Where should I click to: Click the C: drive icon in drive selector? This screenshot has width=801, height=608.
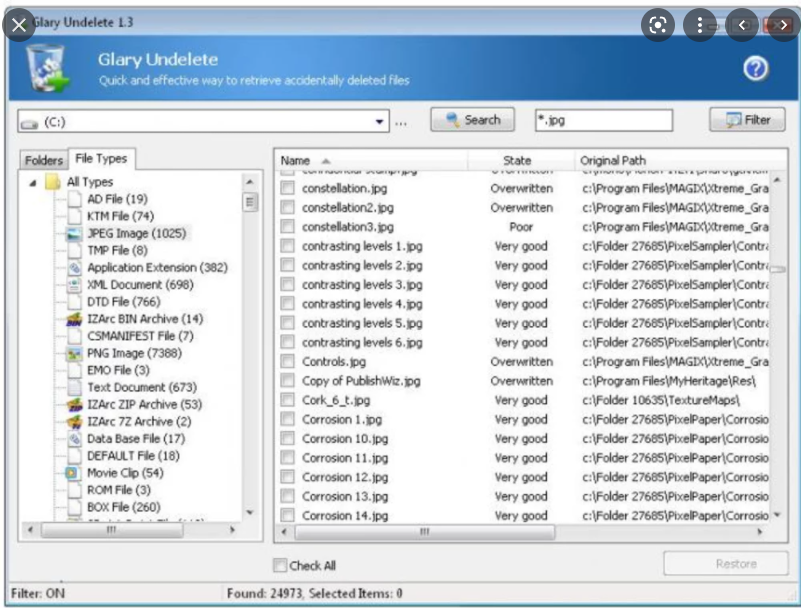29,123
